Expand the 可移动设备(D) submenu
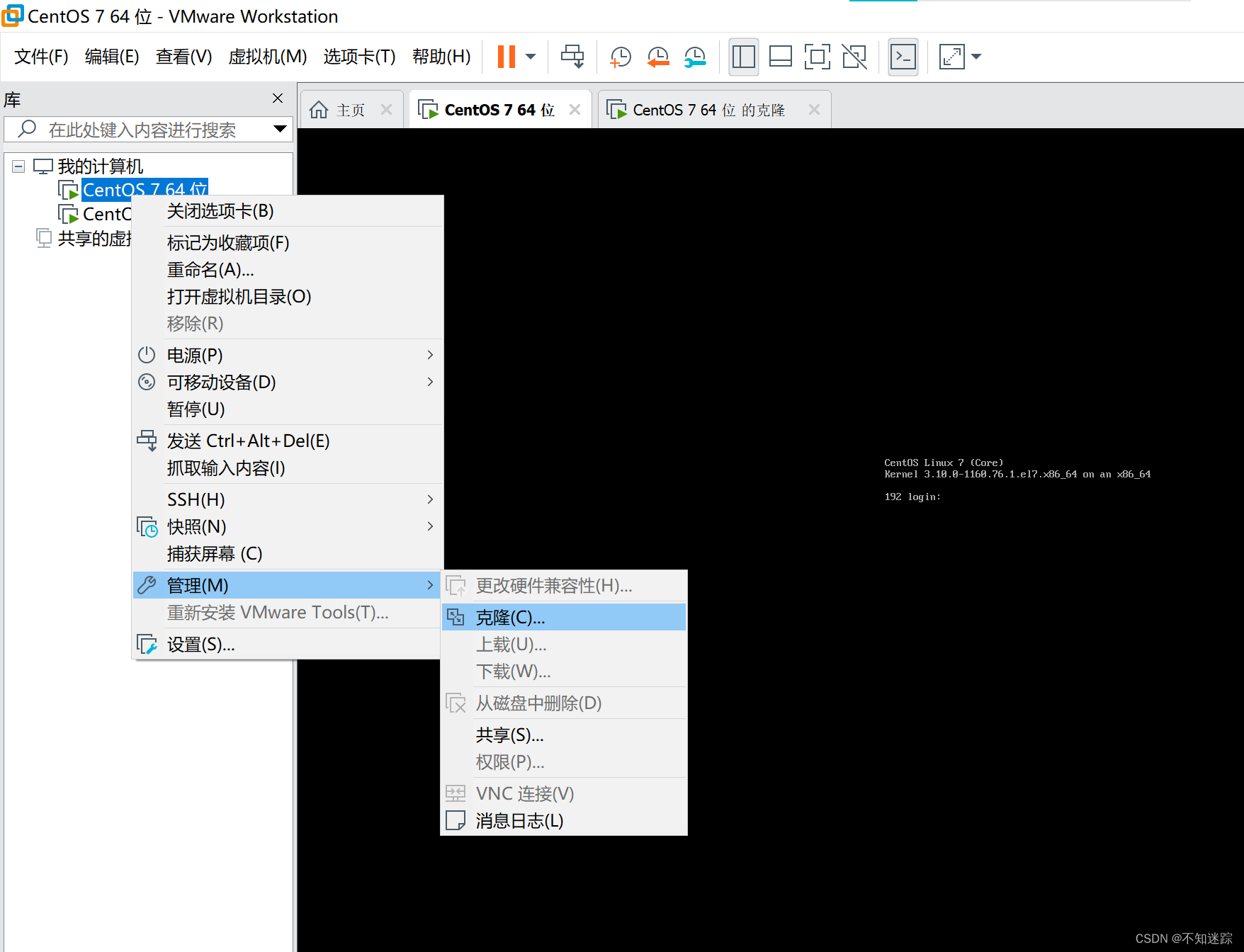This screenshot has width=1244, height=952. [x=288, y=382]
